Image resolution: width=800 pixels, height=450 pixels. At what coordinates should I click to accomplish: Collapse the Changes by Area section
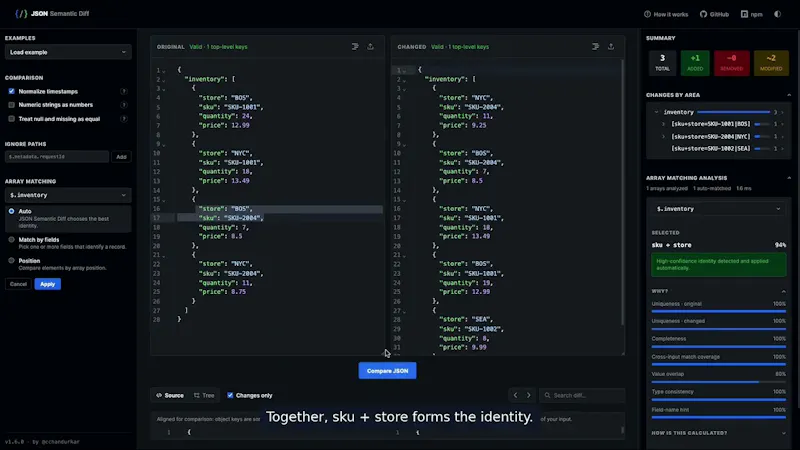[x=789, y=95]
